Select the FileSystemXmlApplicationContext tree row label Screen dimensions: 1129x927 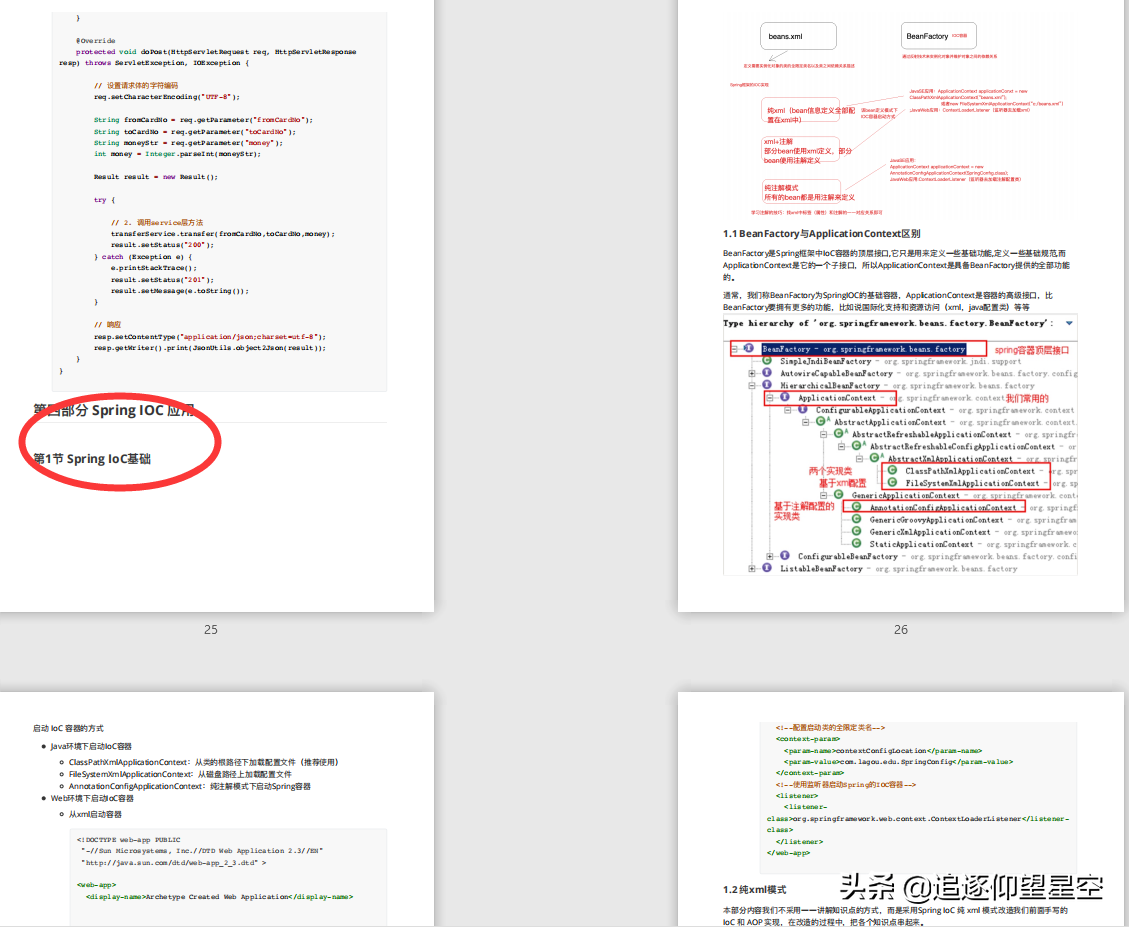972,483
